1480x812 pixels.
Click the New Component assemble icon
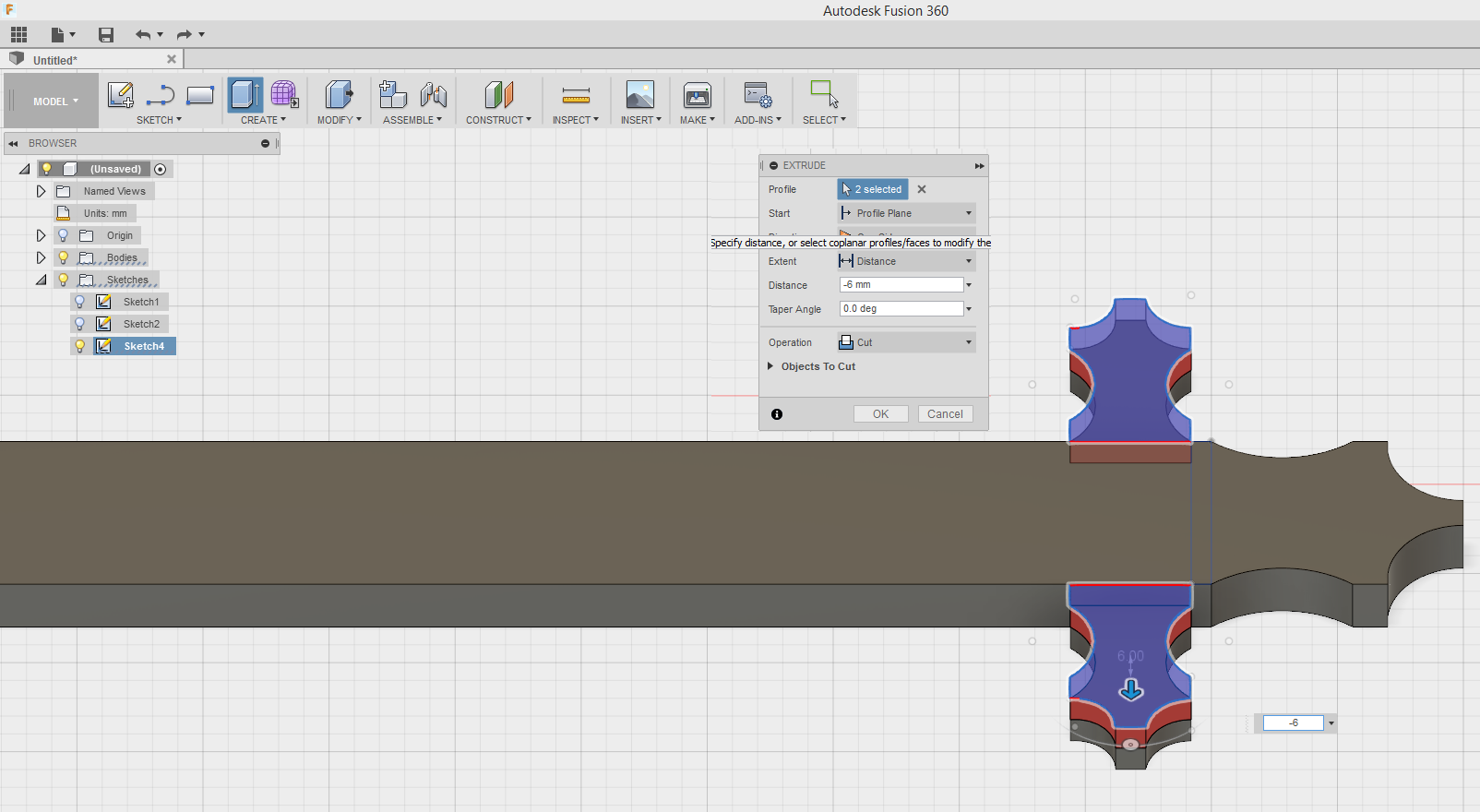tap(393, 95)
